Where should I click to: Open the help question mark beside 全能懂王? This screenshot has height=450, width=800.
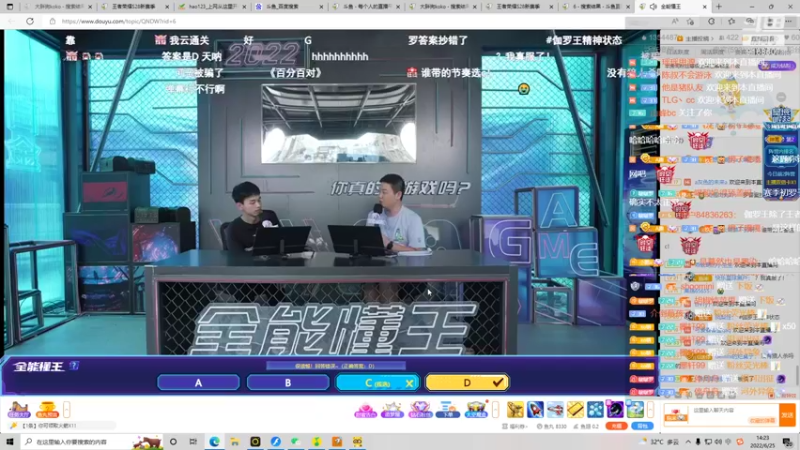coord(74,365)
